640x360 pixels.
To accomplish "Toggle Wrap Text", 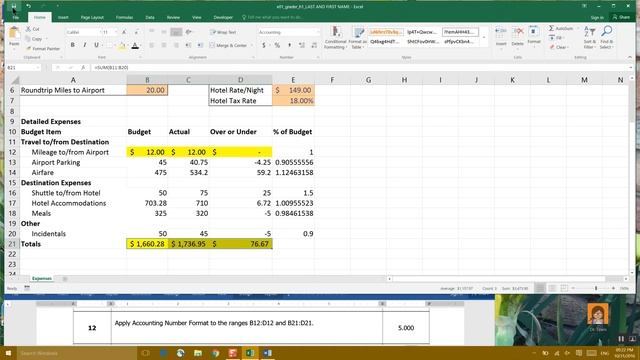I will point(223,32).
